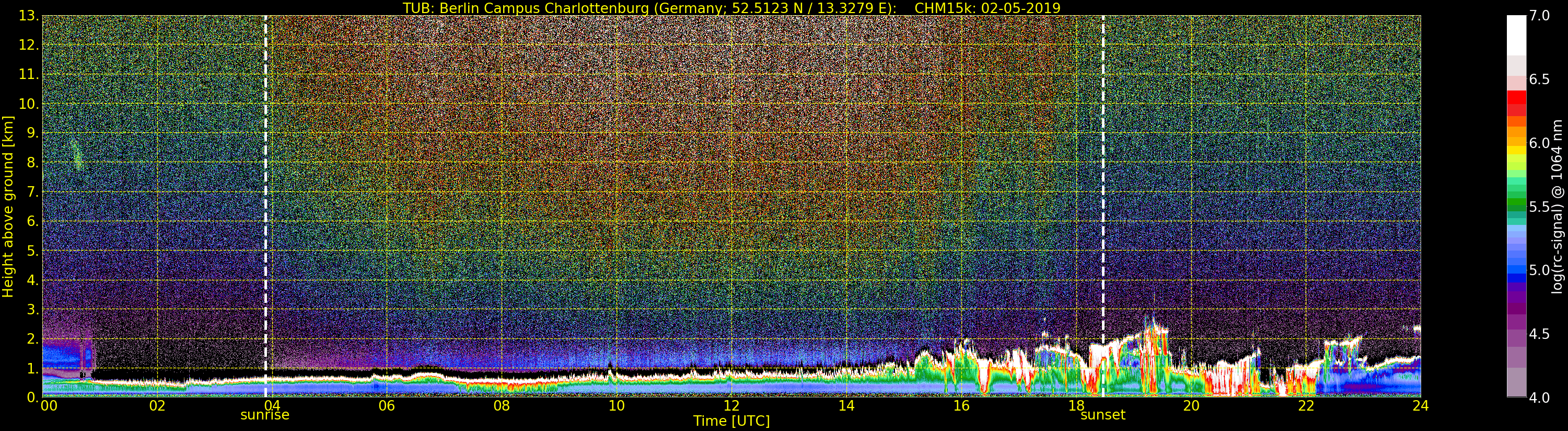This screenshot has height=431, width=1568.
Task: Click the height axis tick label '0.'
Action: (x=32, y=397)
